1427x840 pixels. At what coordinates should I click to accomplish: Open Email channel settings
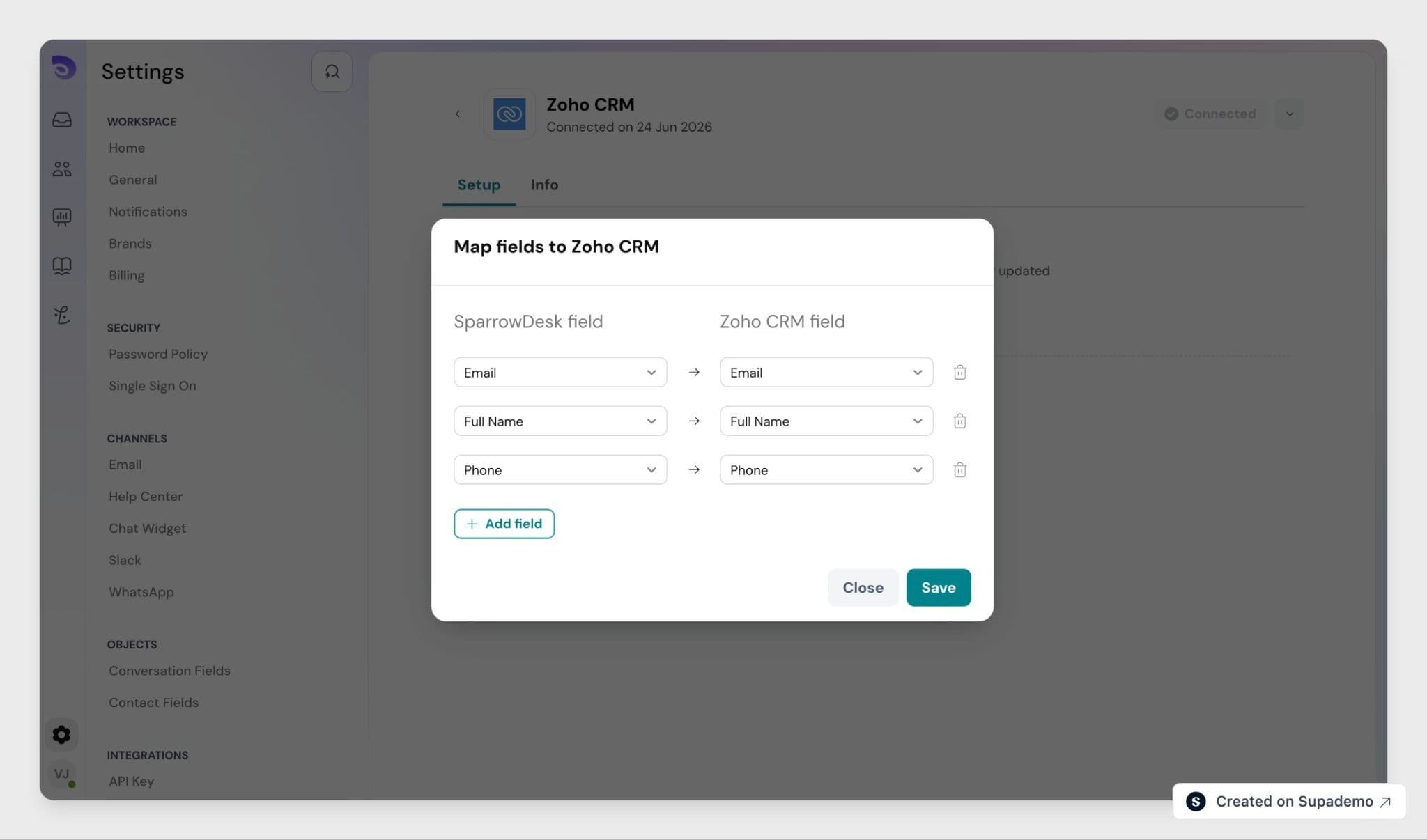(x=125, y=465)
